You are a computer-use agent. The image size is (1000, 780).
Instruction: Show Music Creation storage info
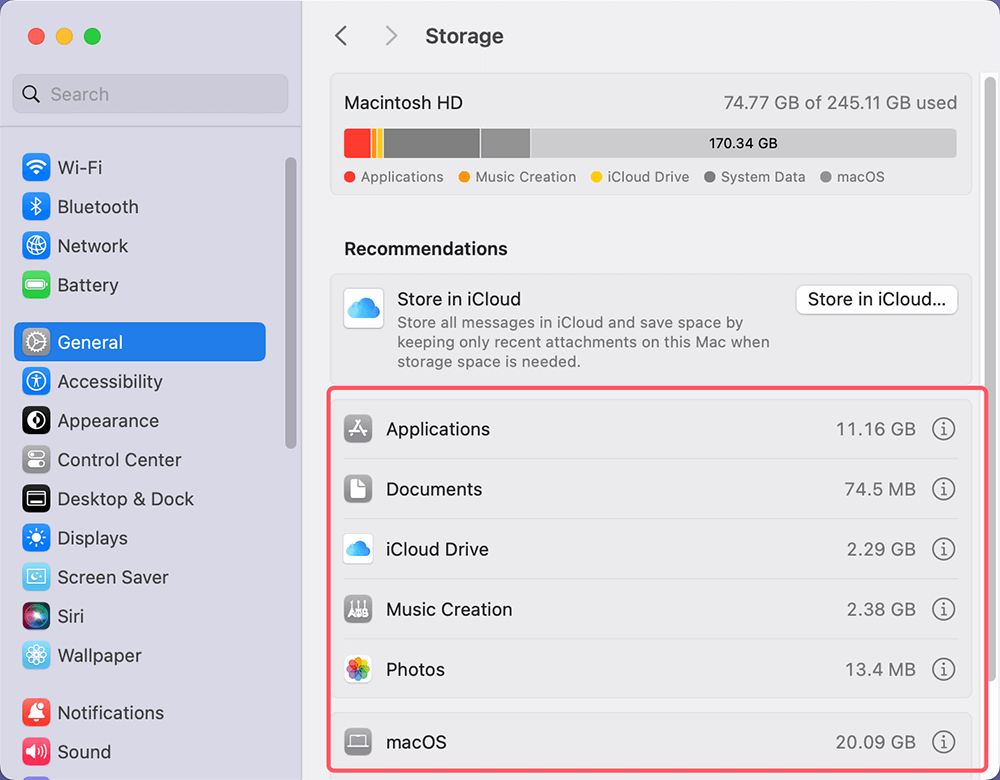(x=943, y=609)
